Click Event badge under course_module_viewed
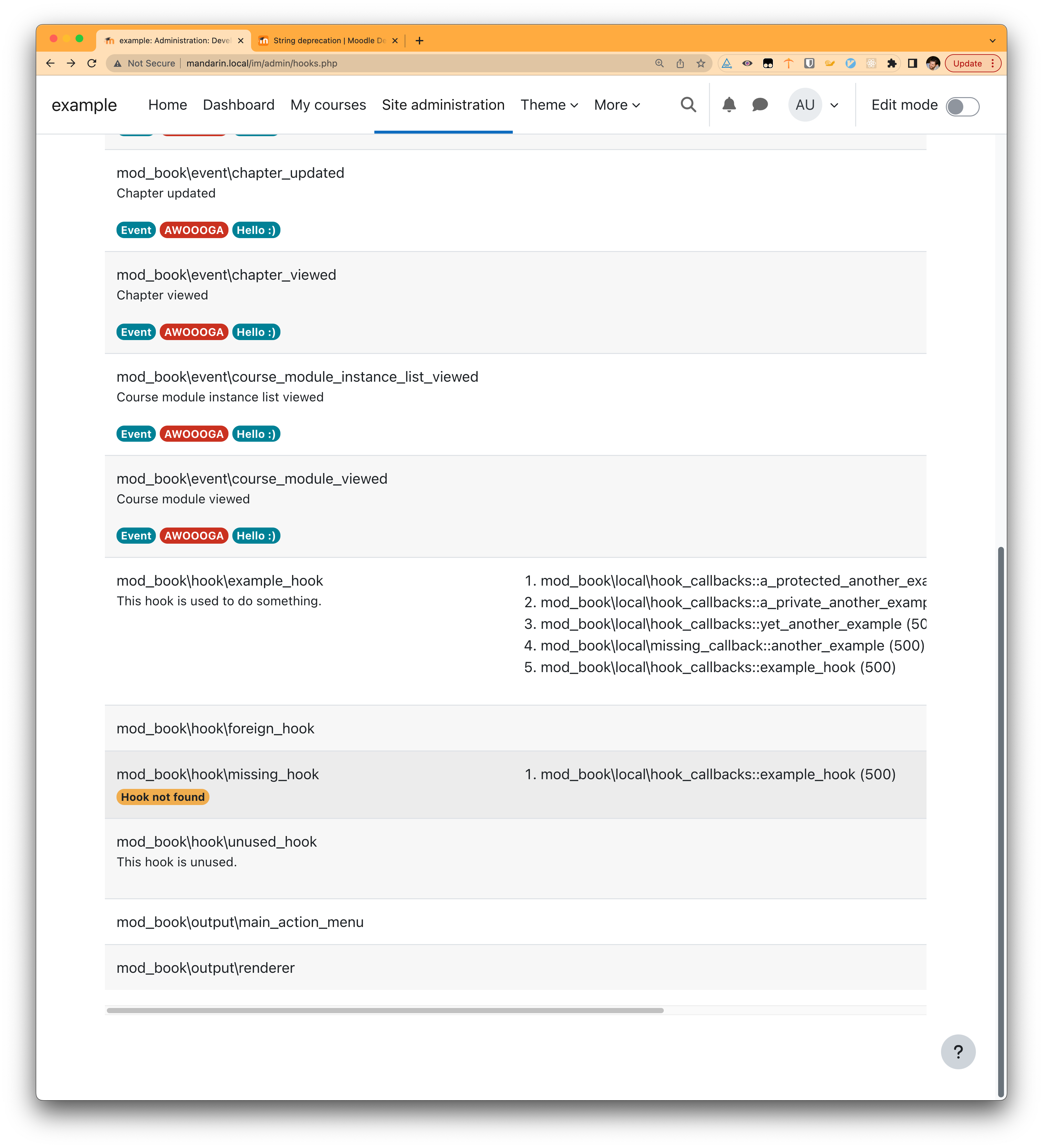The height and width of the screenshot is (1148, 1043). 136,536
